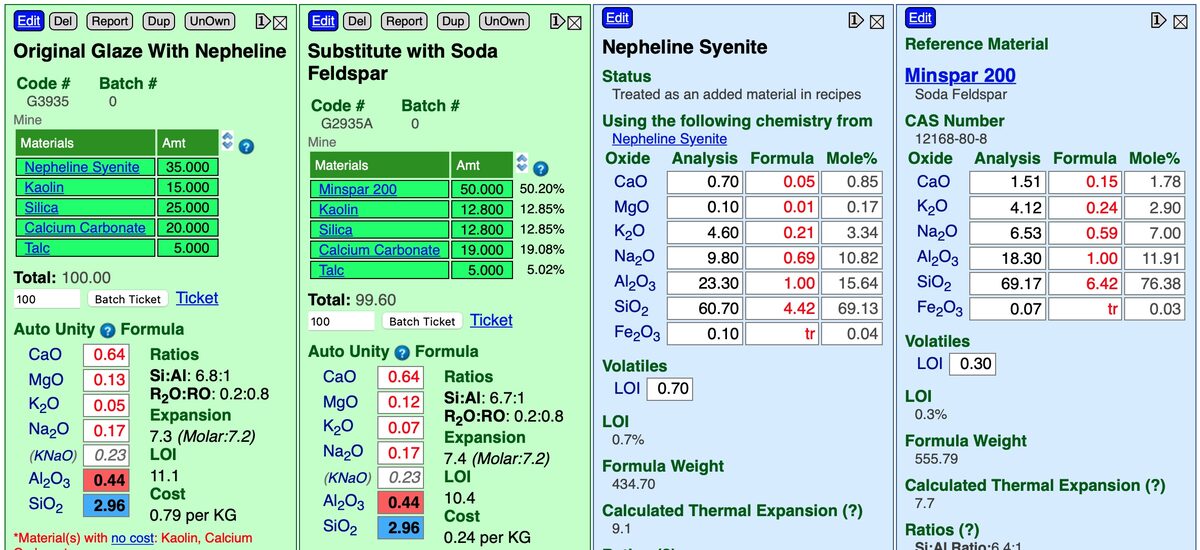This screenshot has width=1200, height=550.
Task: Click Report in Substitute with Soda Feldspar panel
Action: 404,20
